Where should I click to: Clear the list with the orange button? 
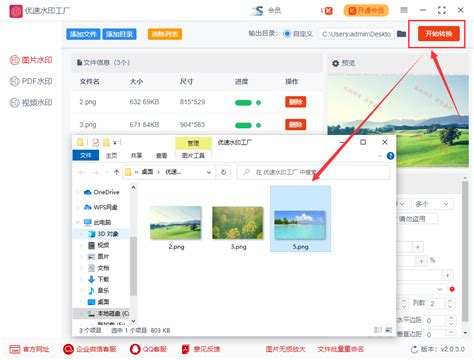coord(165,34)
